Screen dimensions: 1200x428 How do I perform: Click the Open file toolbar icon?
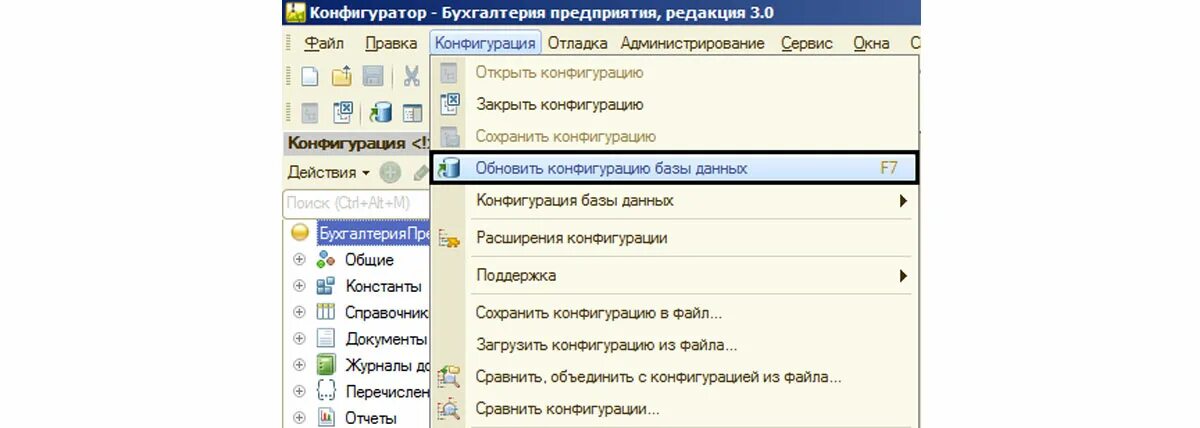342,76
